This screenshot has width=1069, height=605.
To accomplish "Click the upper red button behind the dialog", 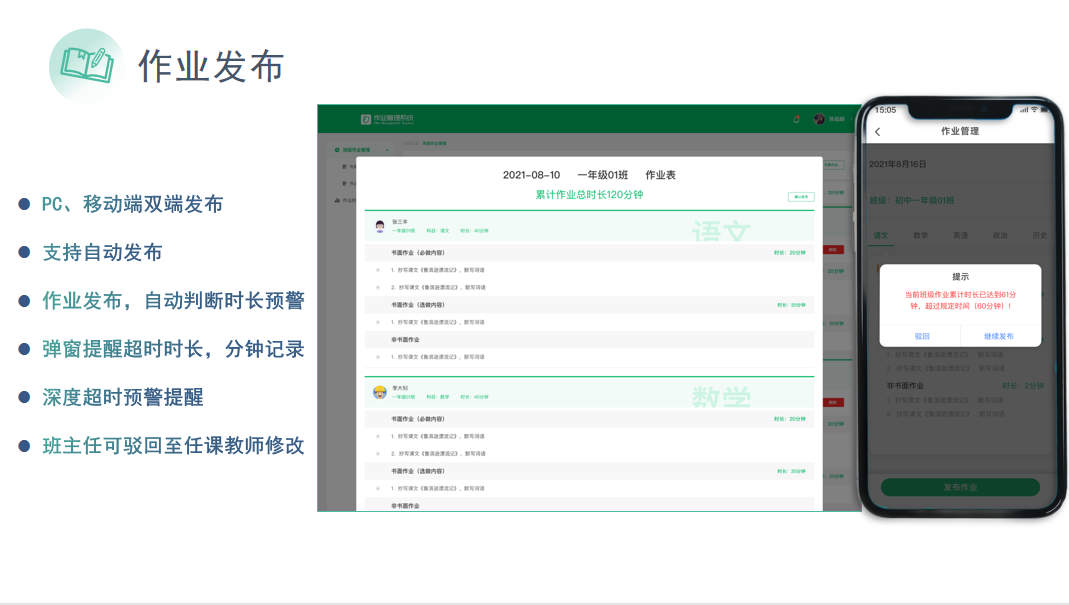I will 833,250.
